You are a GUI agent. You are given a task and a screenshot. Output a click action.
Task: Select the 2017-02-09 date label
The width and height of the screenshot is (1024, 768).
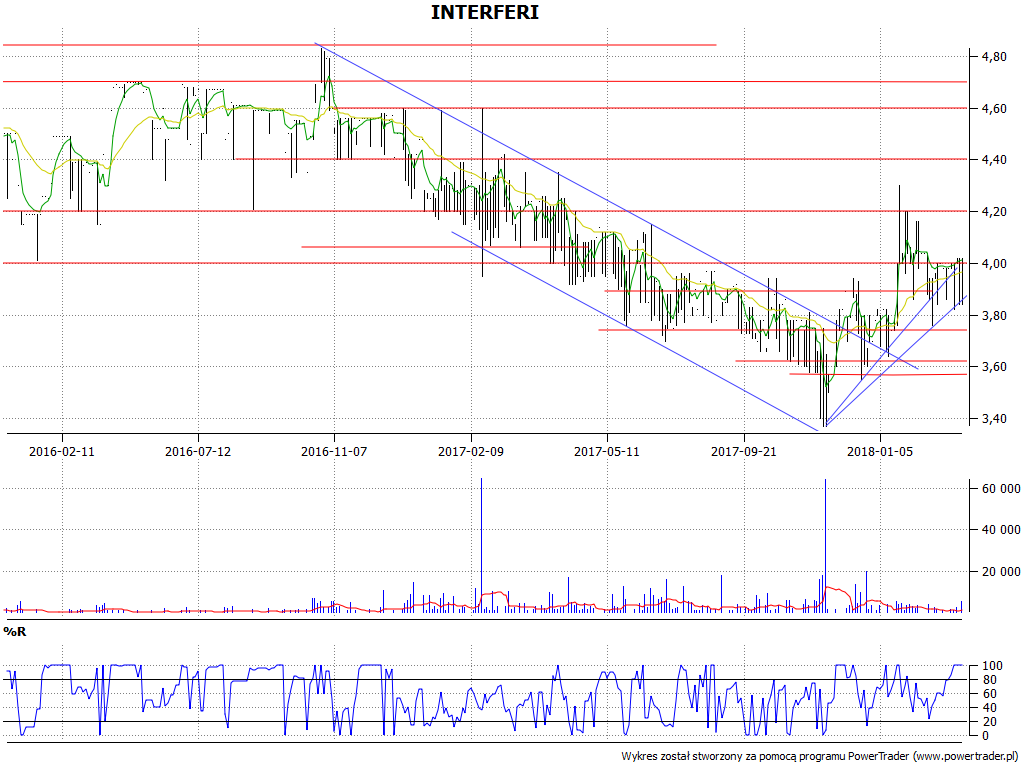471,451
